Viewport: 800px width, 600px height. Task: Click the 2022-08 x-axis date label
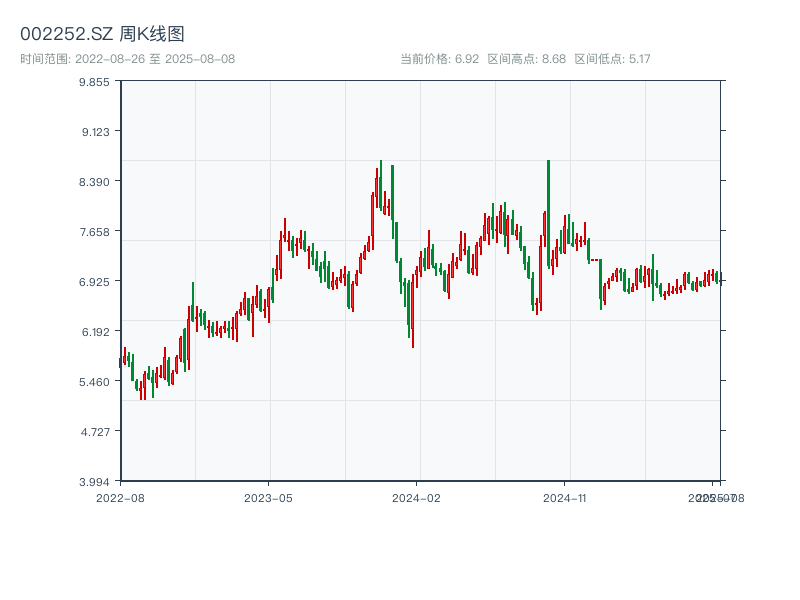(120, 497)
